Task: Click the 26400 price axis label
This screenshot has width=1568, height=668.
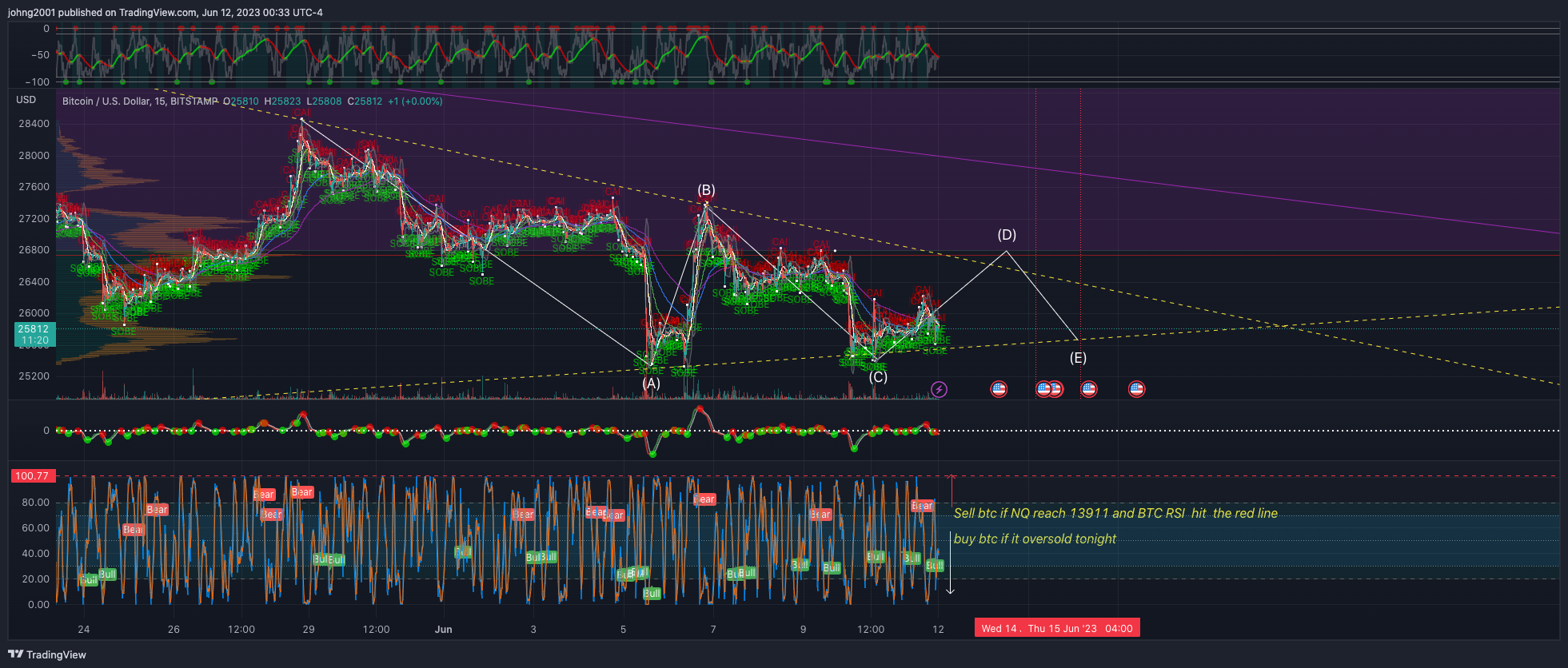Action: pyautogui.click(x=34, y=282)
